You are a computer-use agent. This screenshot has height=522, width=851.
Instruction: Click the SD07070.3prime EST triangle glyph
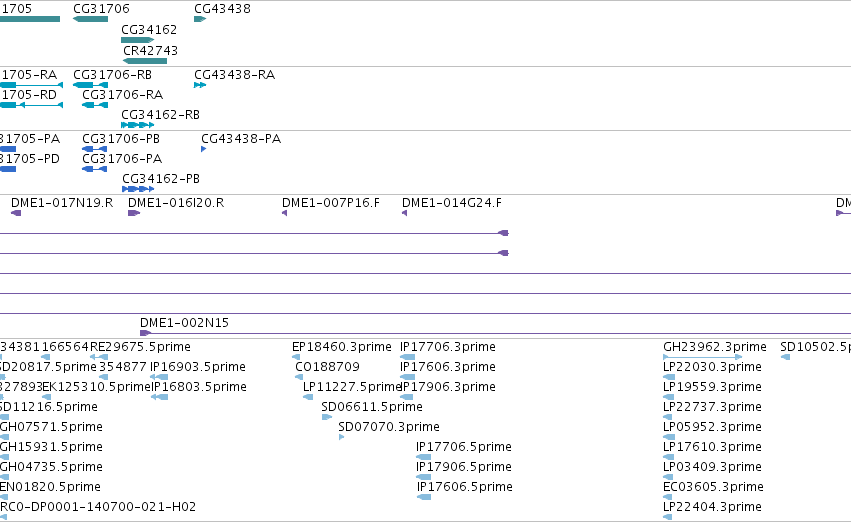341,437
